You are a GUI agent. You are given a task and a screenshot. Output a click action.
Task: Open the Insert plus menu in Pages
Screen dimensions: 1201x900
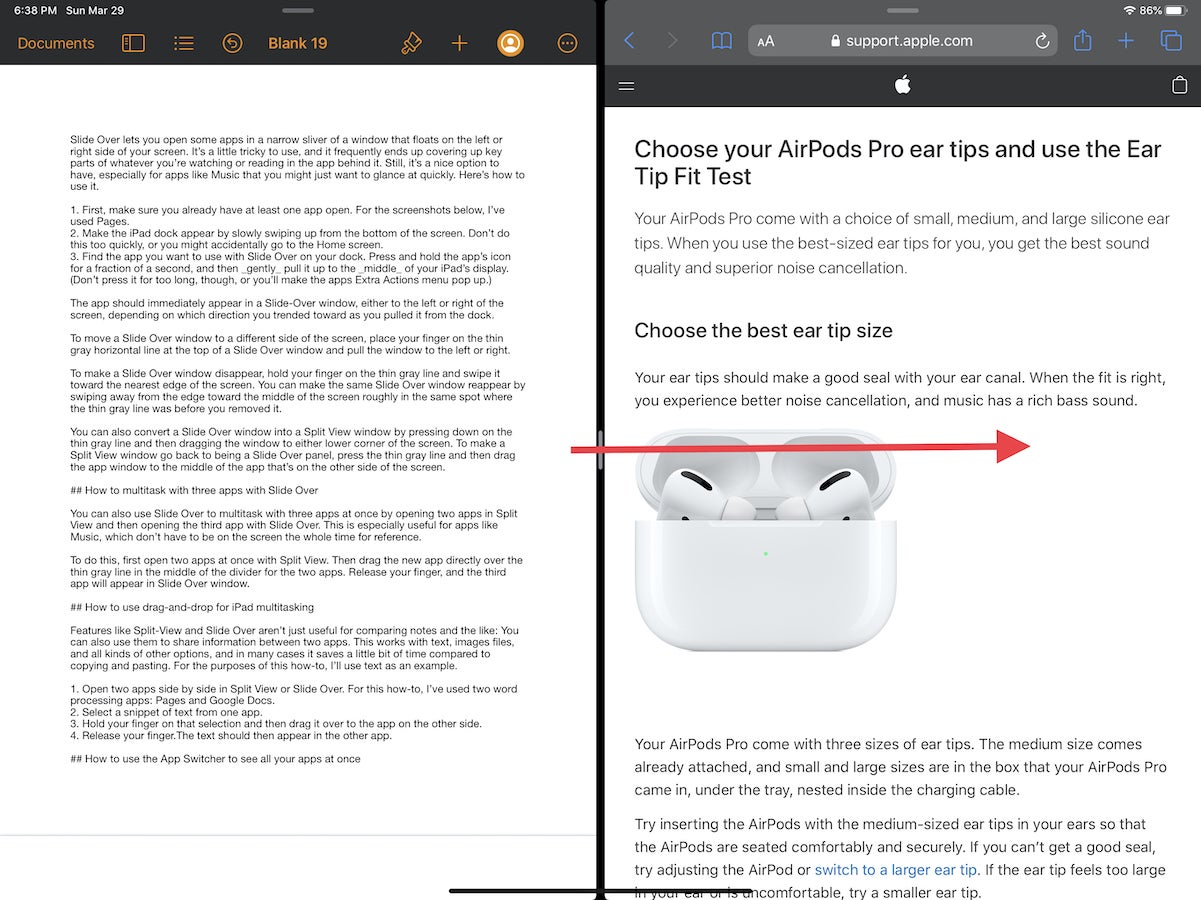pos(459,43)
